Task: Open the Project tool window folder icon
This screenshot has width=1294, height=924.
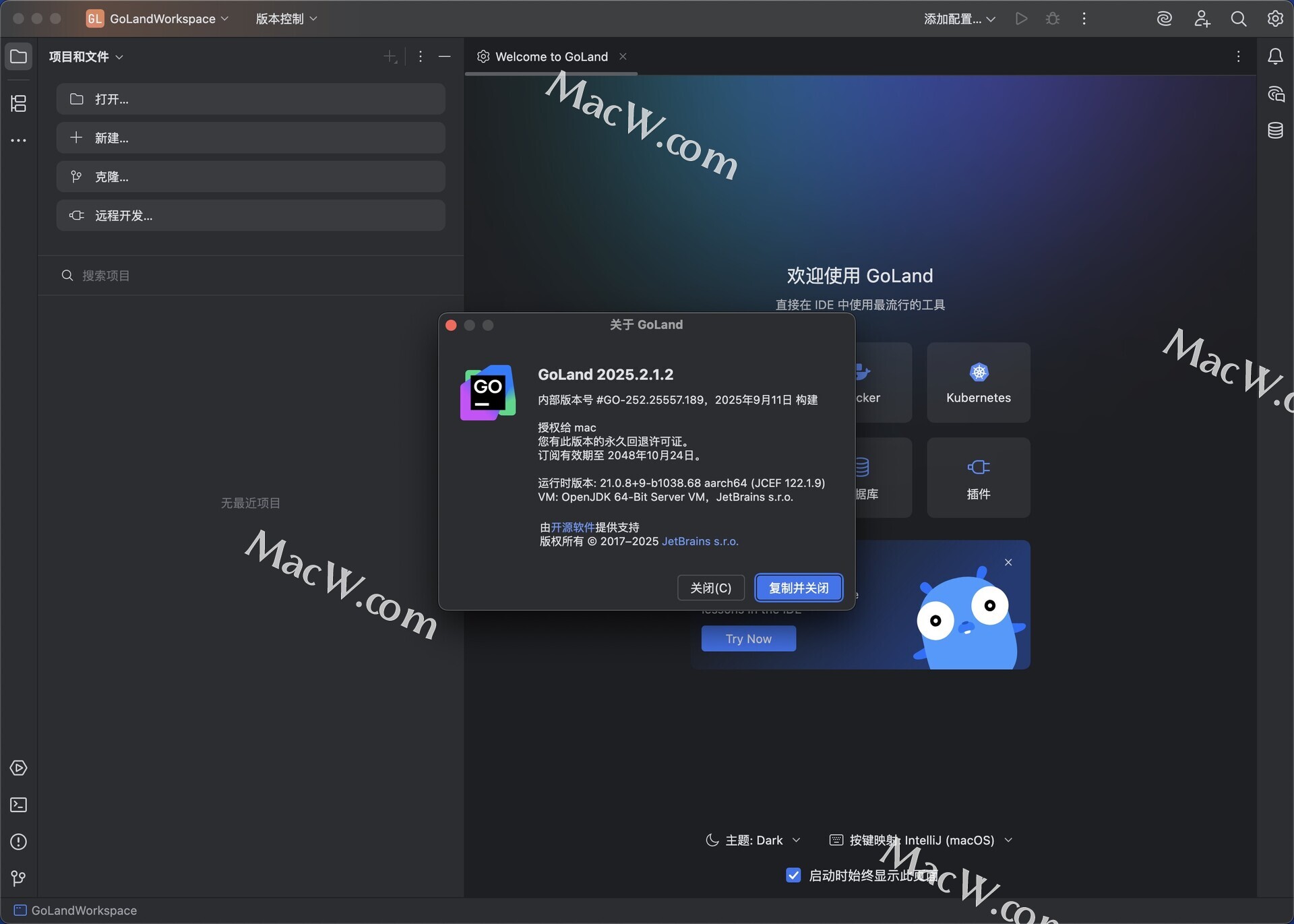Action: pos(19,57)
